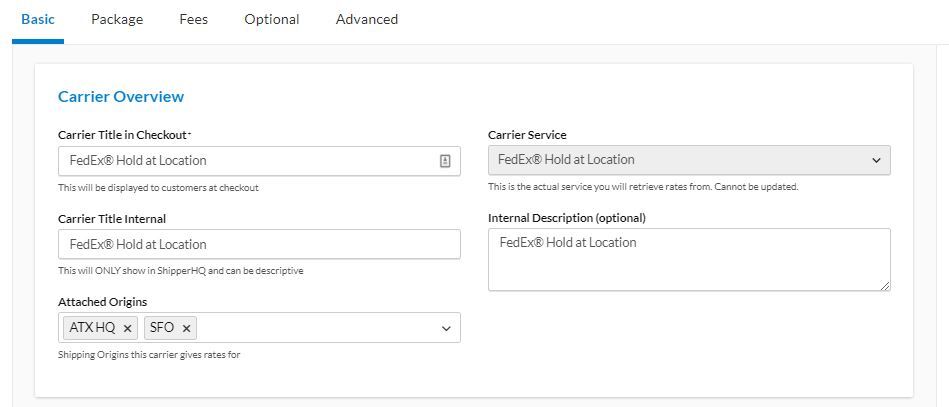Go to the Optional tab
This screenshot has height=407, width=949.
[271, 19]
